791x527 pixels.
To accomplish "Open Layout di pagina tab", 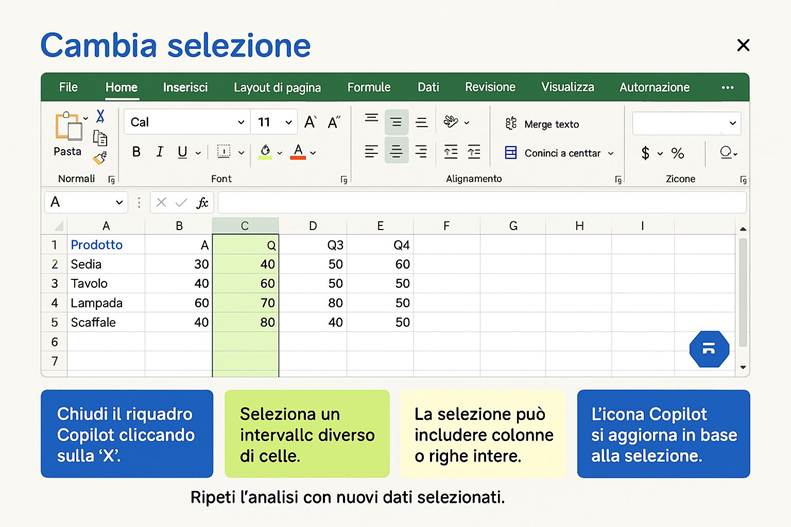I will click(x=277, y=88).
